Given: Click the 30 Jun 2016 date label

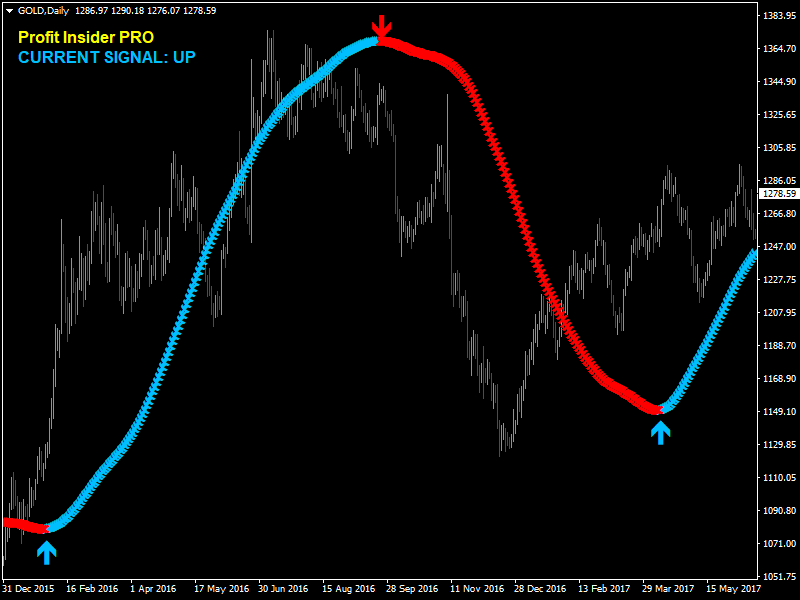Looking at the screenshot, I should 283,589.
